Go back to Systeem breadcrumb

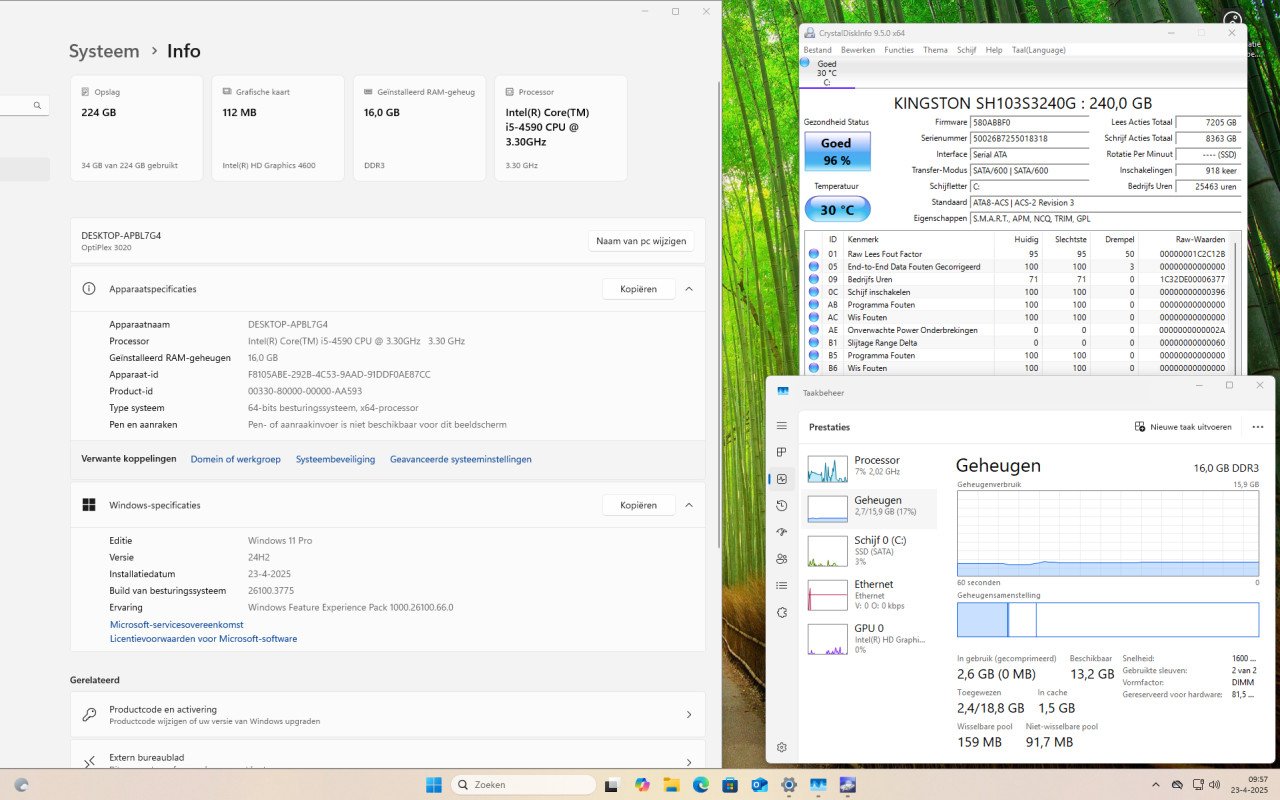click(x=104, y=51)
